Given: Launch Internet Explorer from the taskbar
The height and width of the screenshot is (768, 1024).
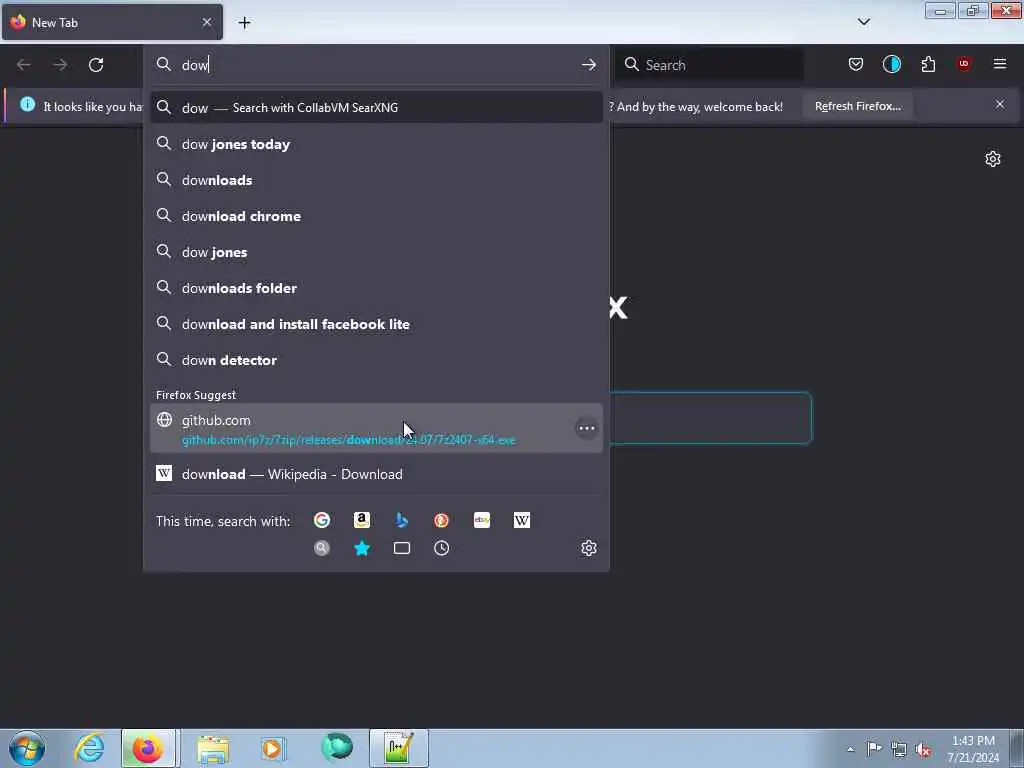Looking at the screenshot, I should (89, 748).
